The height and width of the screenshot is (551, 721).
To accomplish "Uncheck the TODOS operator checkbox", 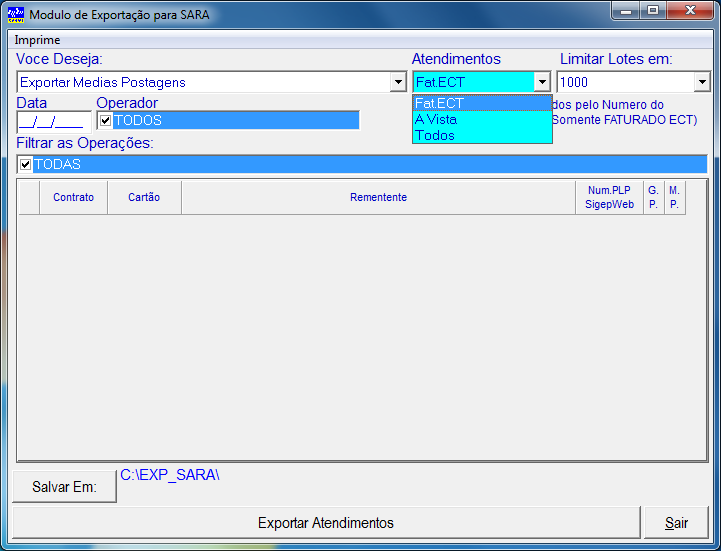I will pyautogui.click(x=105, y=121).
